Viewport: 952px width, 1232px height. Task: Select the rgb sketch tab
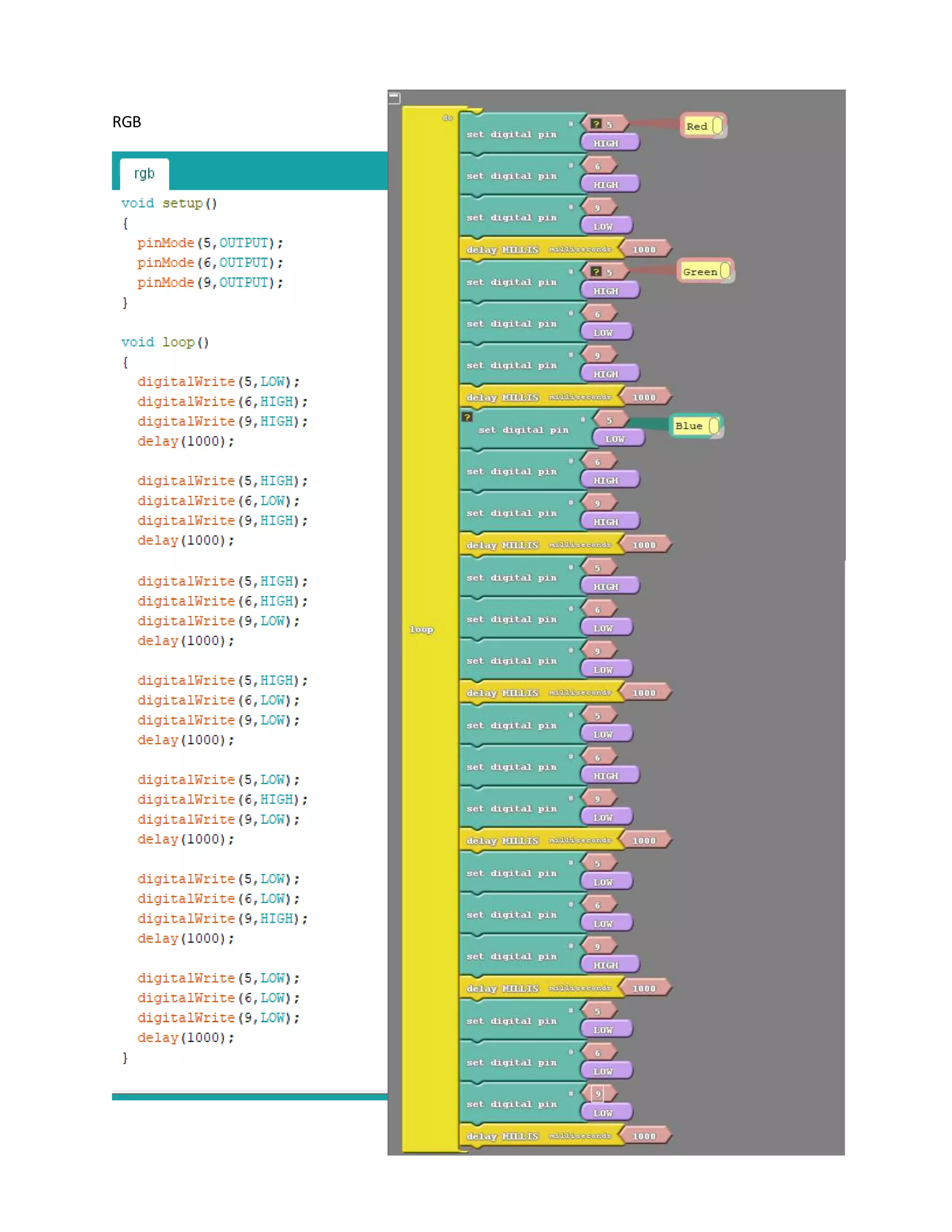(145, 174)
